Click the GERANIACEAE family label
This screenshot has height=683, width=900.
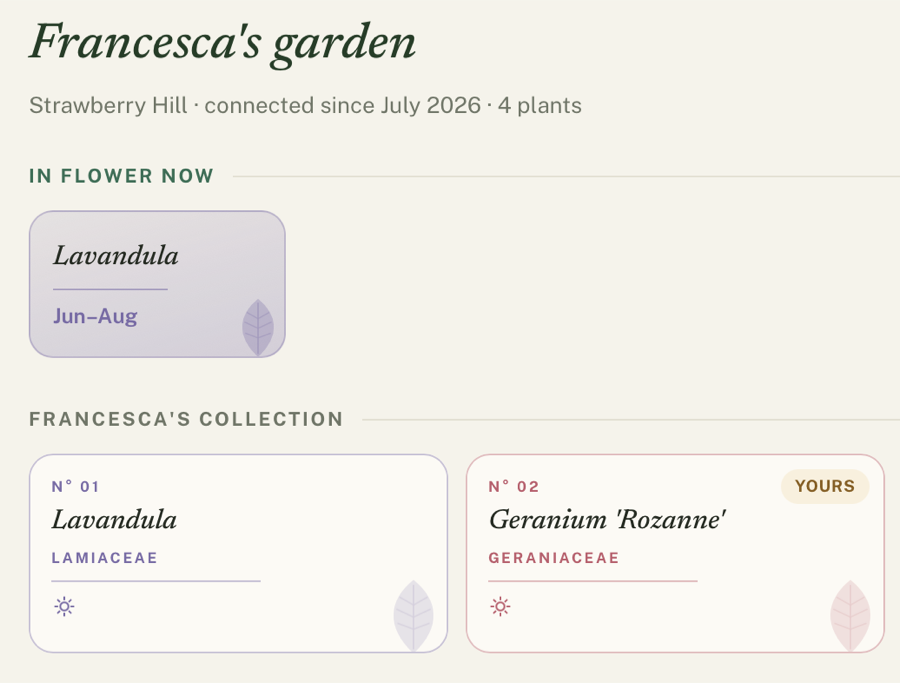tap(554, 558)
